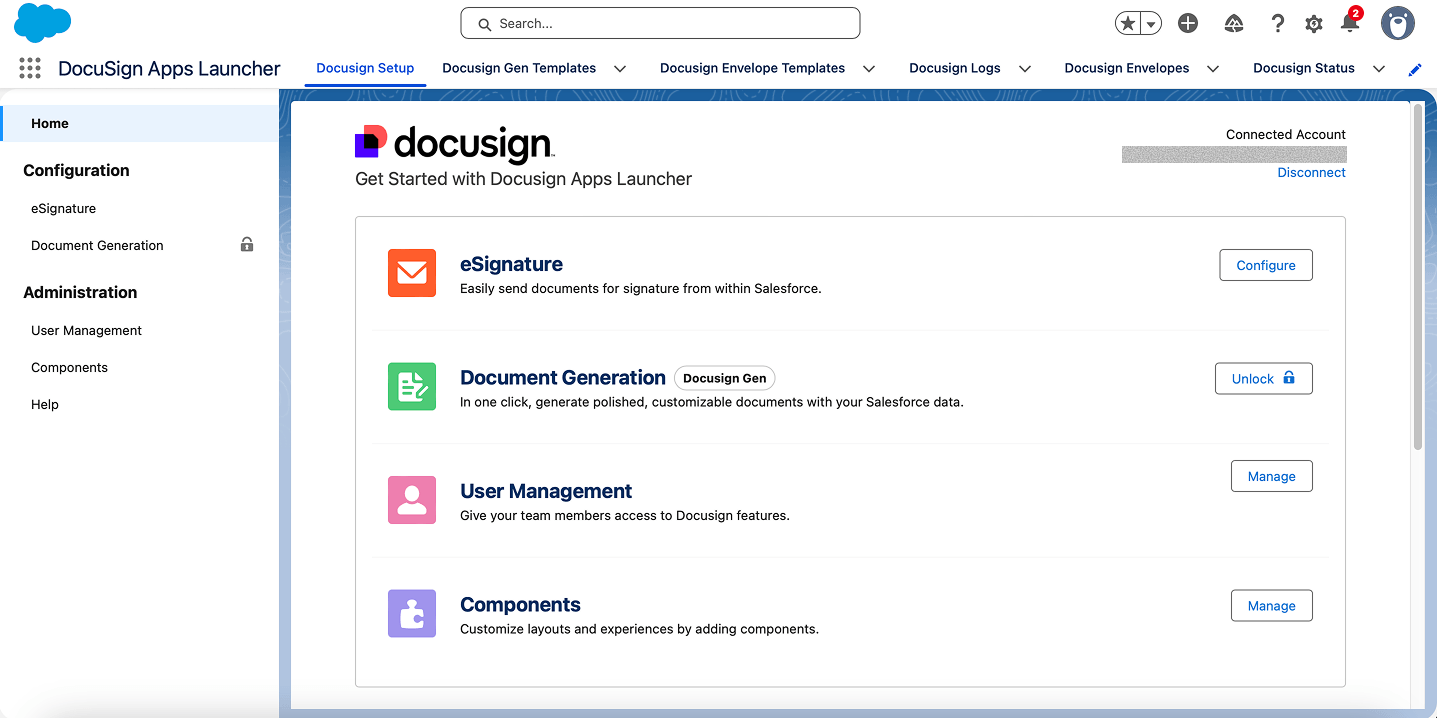
Task: Click the green Document Generation icon
Action: click(x=412, y=386)
